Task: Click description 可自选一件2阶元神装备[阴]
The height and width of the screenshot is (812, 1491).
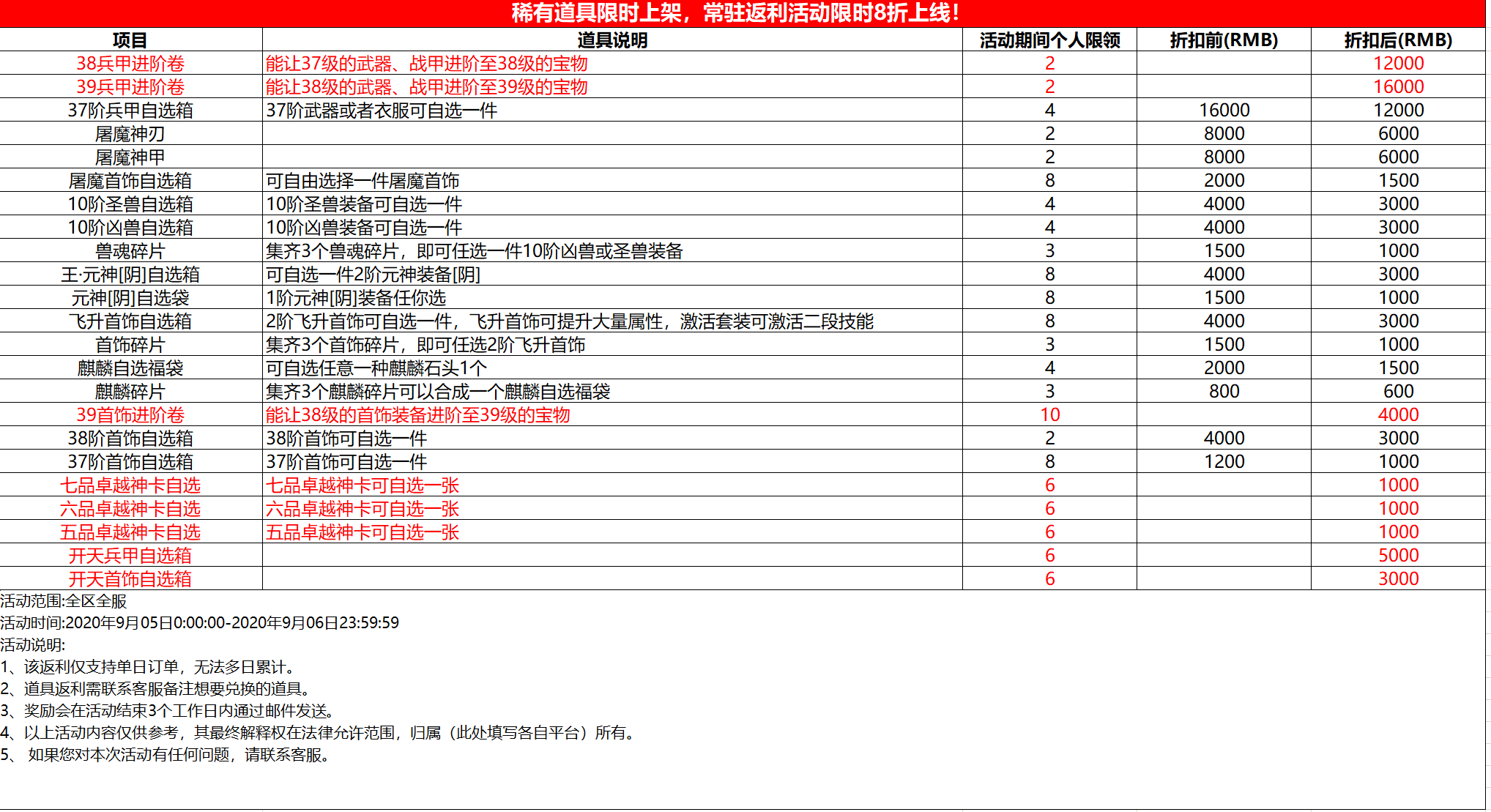Action: (373, 274)
